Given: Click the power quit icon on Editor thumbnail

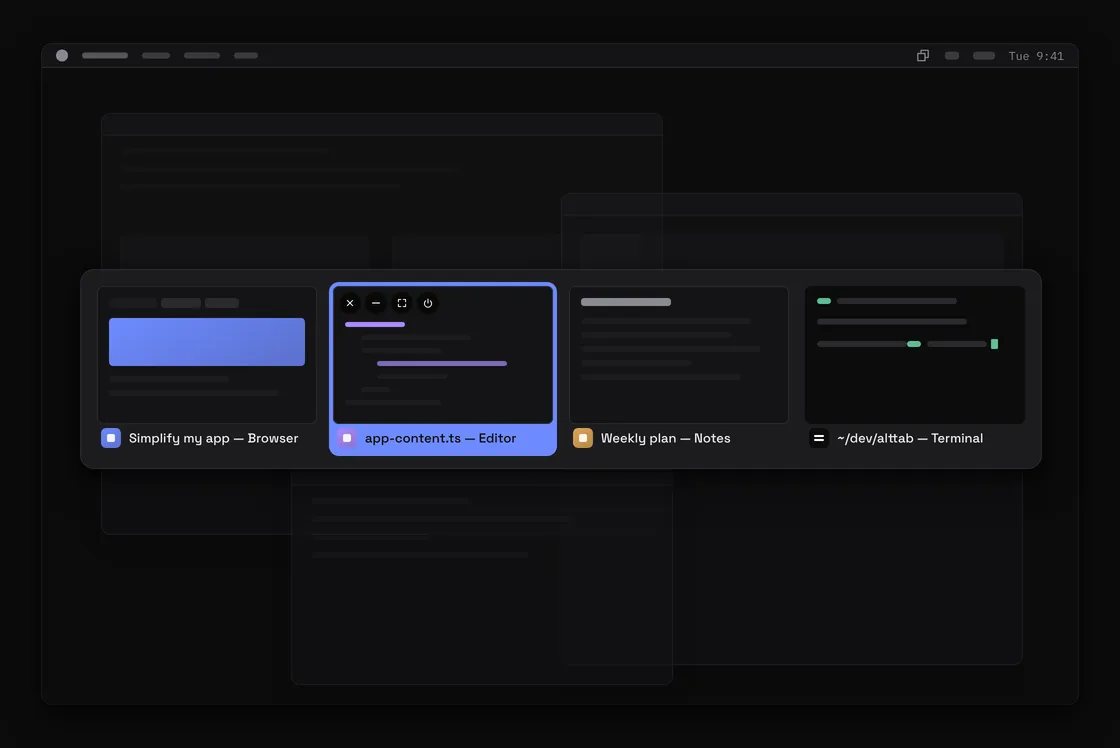Looking at the screenshot, I should 428,303.
